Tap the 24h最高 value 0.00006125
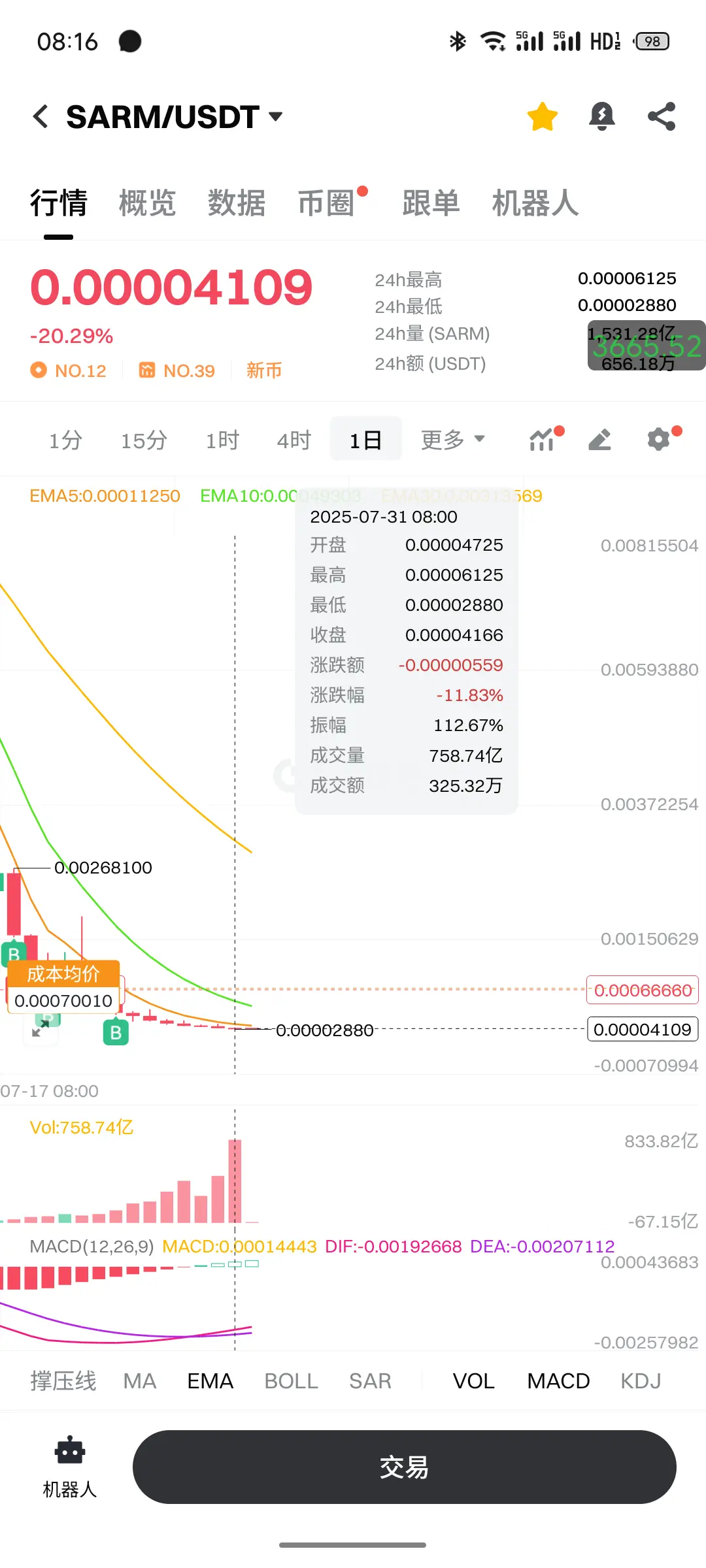Image resolution: width=706 pixels, height=1568 pixels. [x=627, y=278]
